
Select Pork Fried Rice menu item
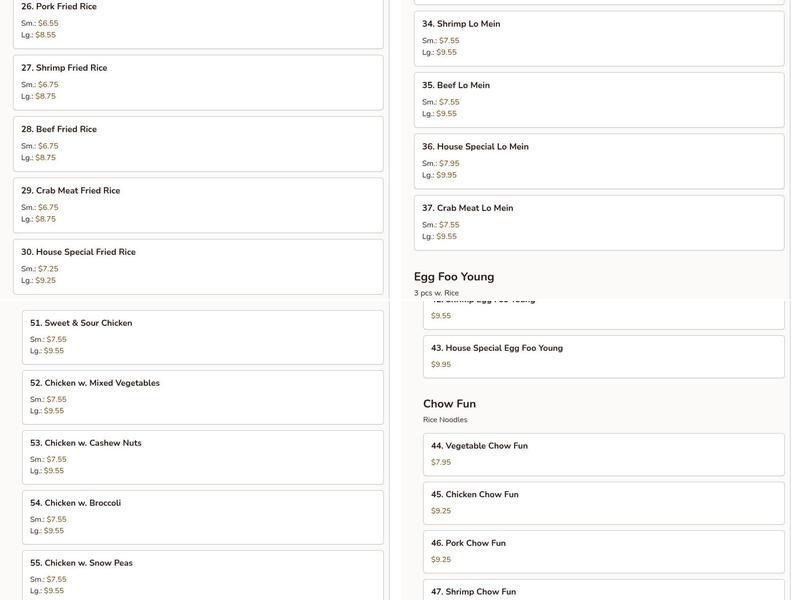coord(198,21)
